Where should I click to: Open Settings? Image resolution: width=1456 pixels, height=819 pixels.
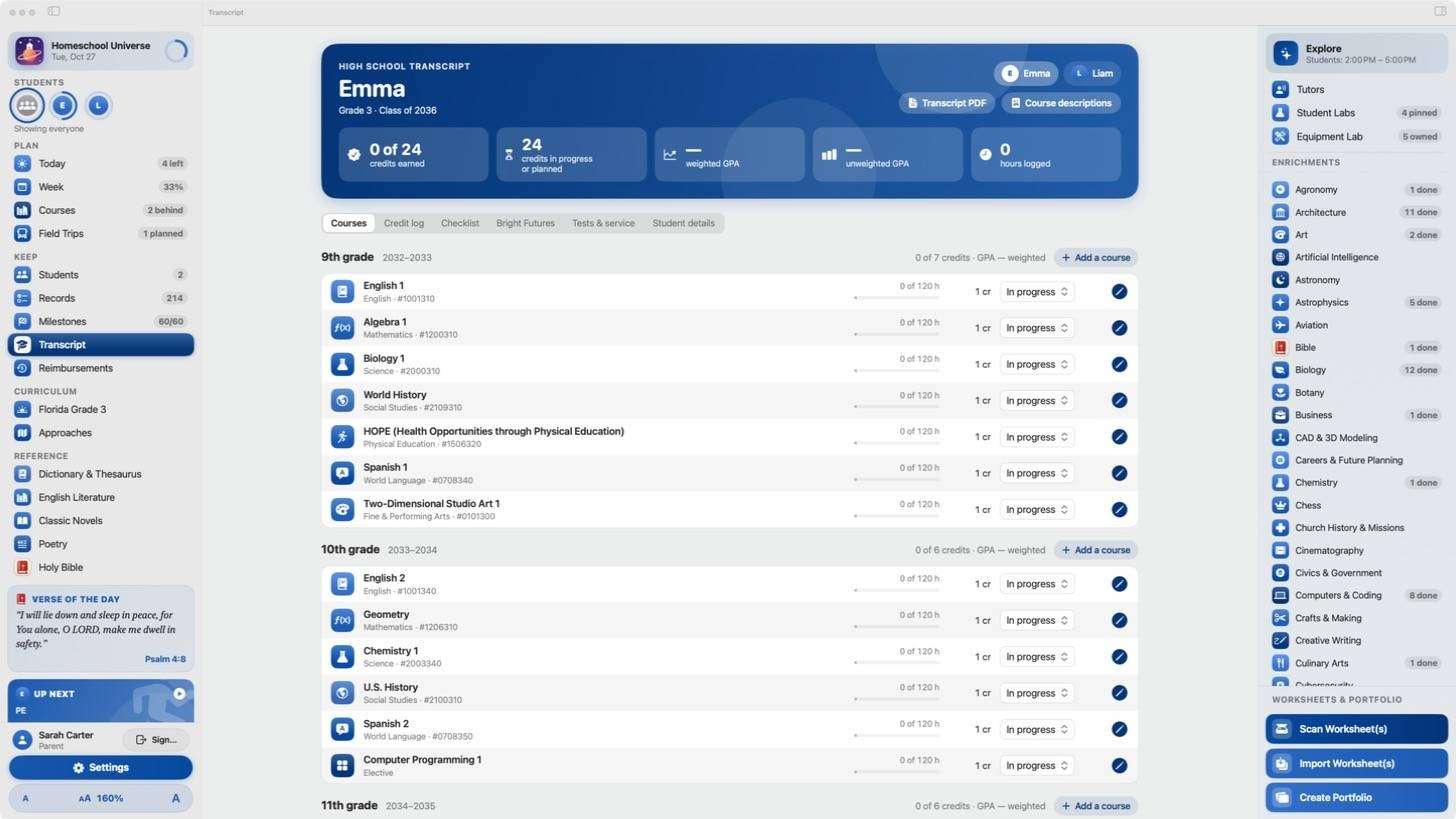(100, 768)
